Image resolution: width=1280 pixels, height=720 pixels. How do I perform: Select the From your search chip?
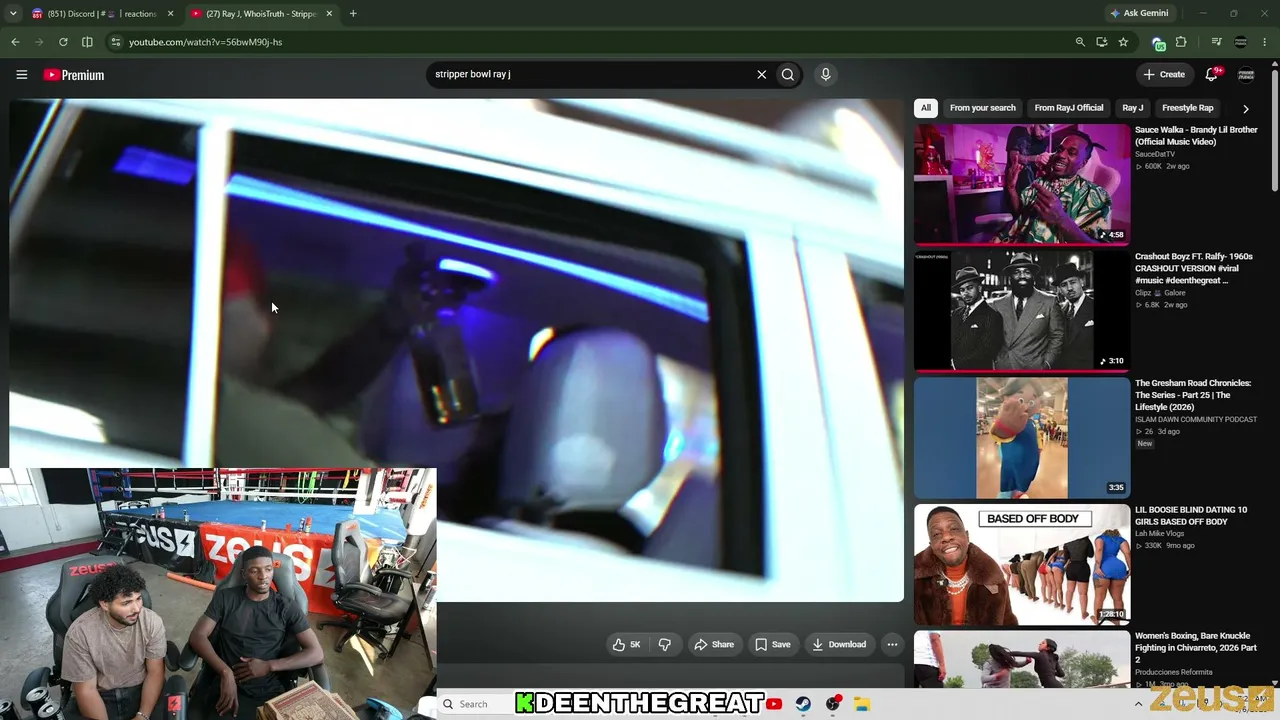click(983, 108)
